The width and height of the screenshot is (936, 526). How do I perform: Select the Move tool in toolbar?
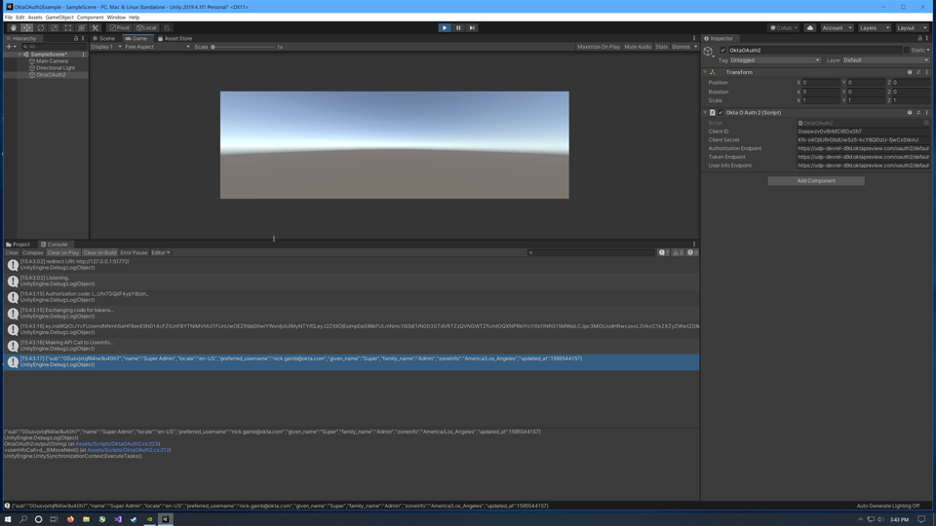[27, 28]
